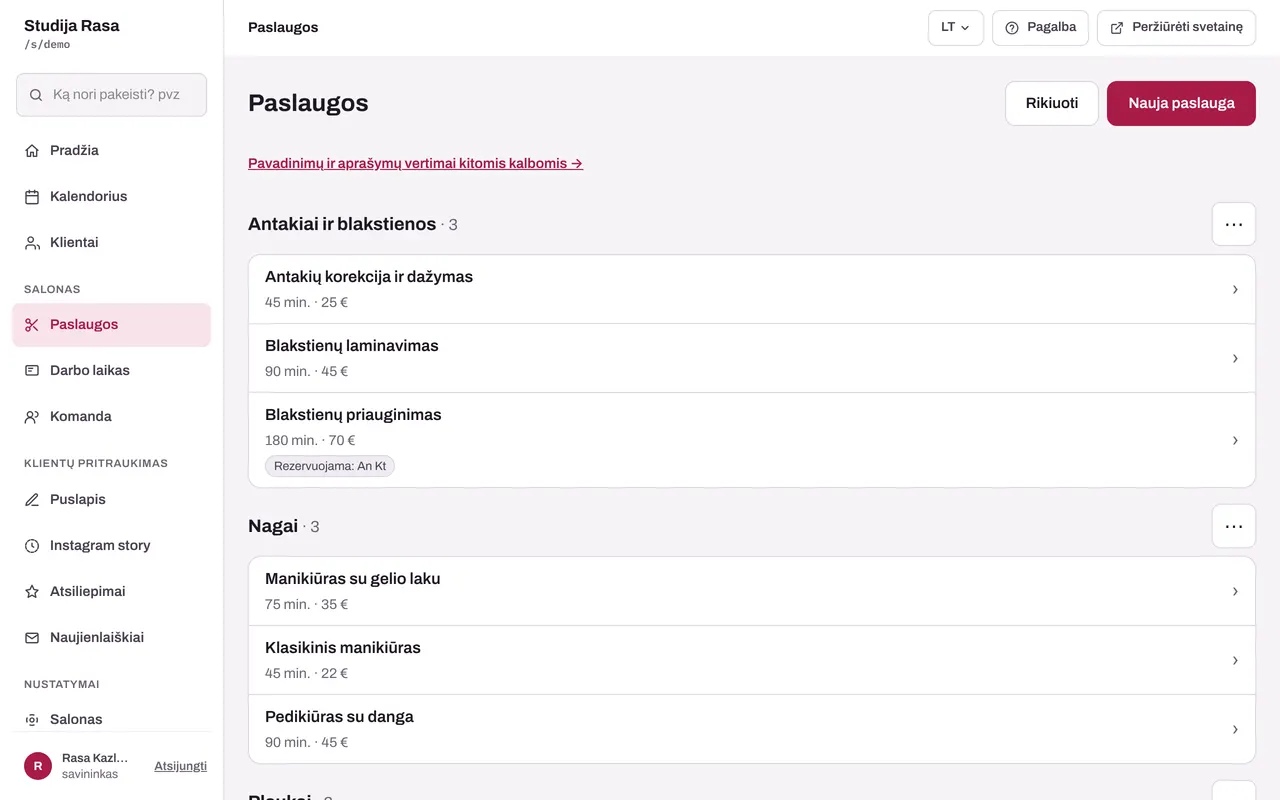Click the external link icon for Peržiūrėti svetainę
This screenshot has height=800, width=1280.
1117,28
